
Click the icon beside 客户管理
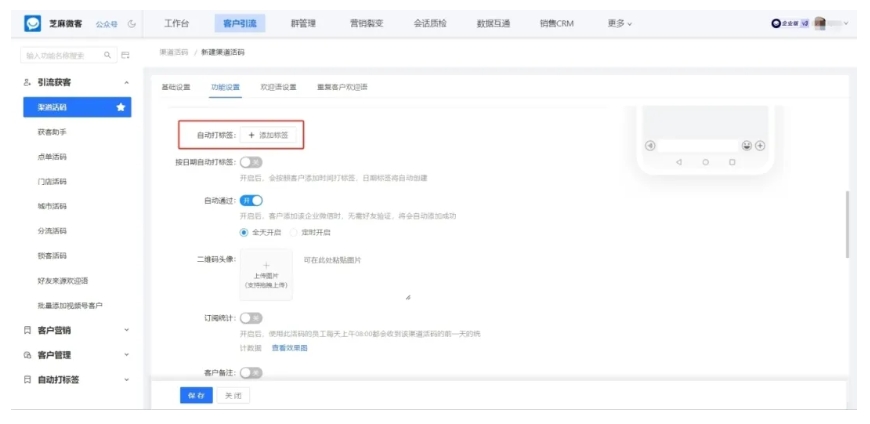(27, 355)
